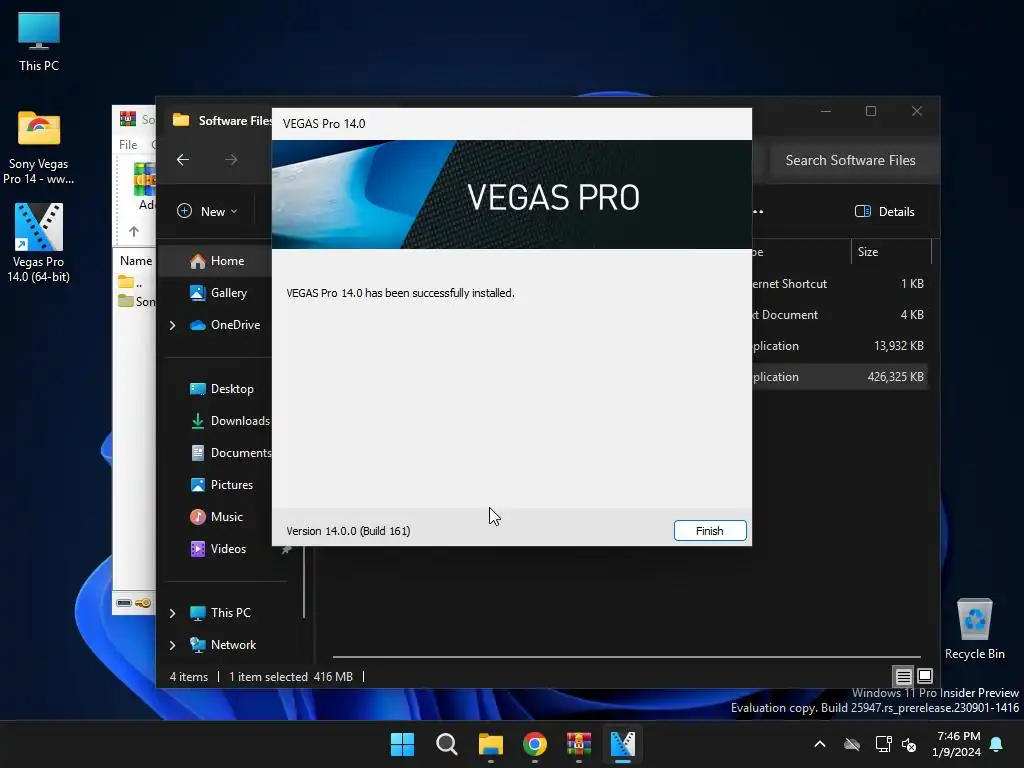Open network status tray icon
Viewport: 1024px width, 768px height.
883,744
